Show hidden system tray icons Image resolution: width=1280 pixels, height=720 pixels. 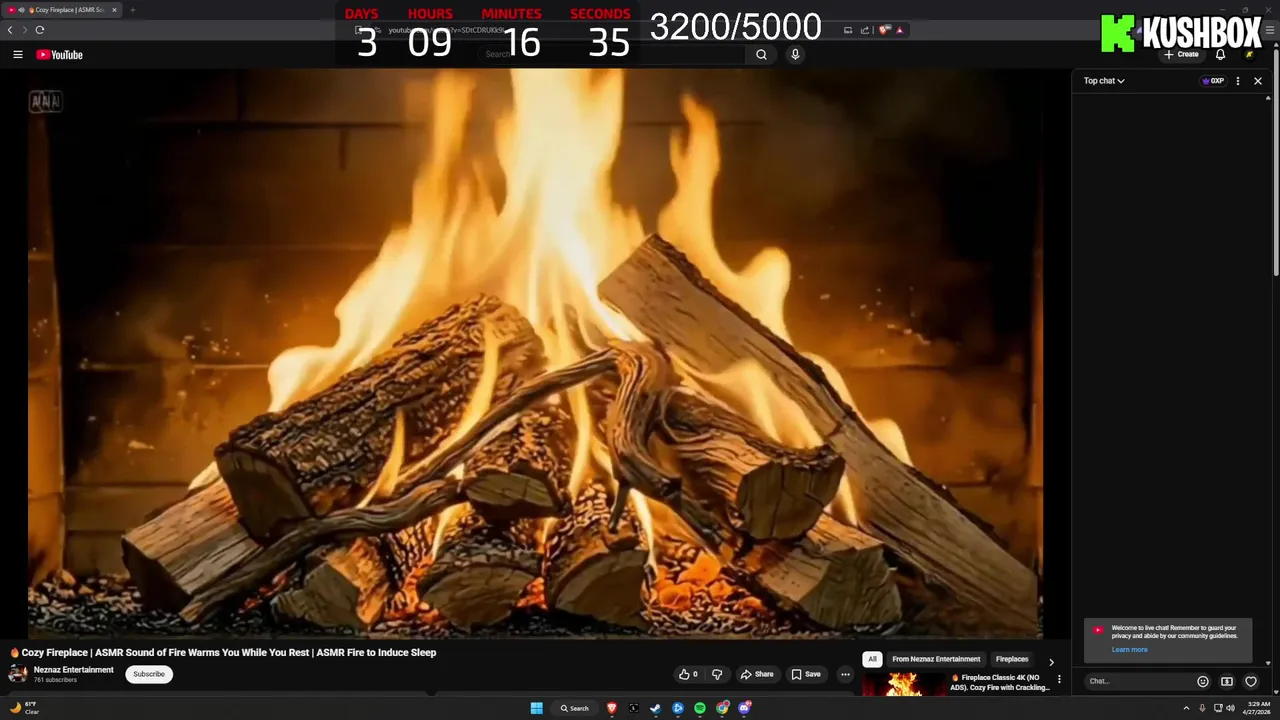click(1188, 708)
